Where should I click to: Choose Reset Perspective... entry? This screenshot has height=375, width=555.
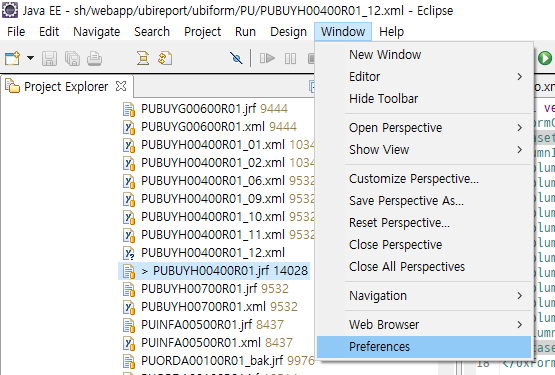click(x=424, y=222)
